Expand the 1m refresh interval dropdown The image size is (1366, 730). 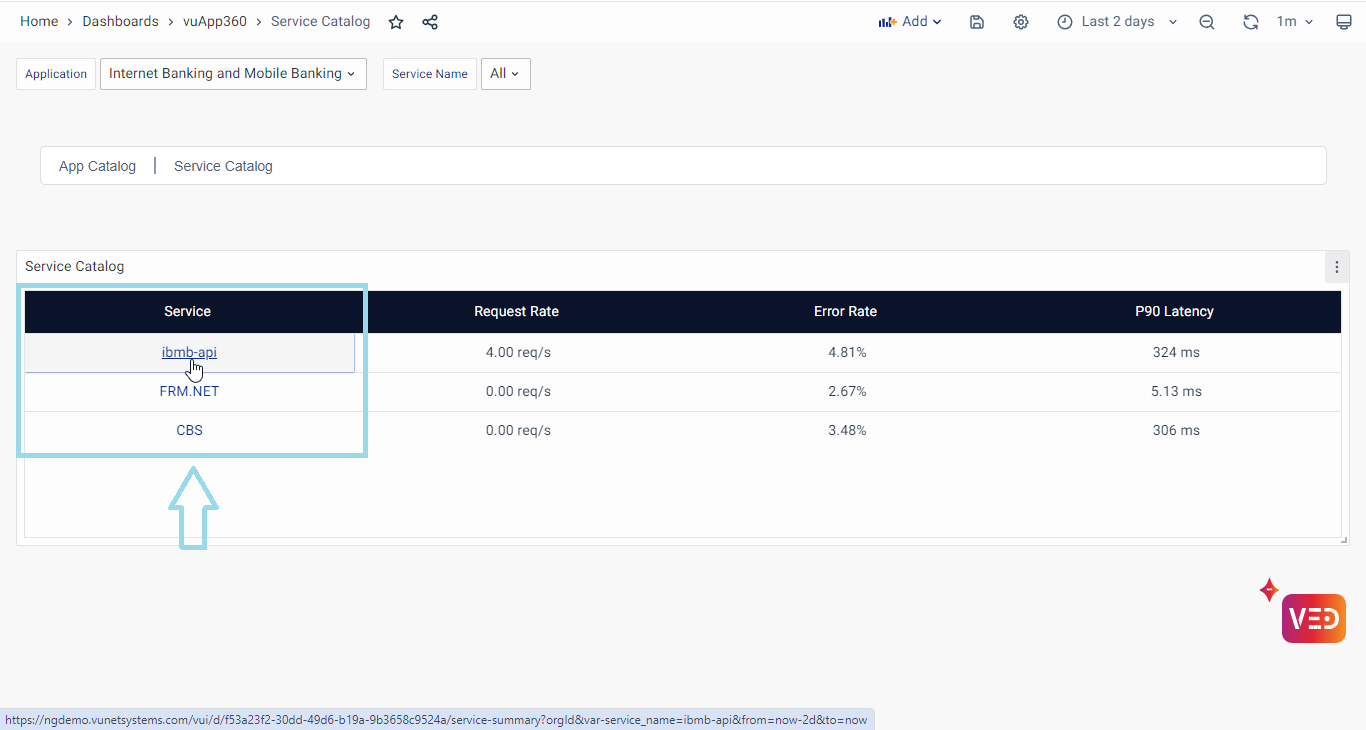[1294, 22]
